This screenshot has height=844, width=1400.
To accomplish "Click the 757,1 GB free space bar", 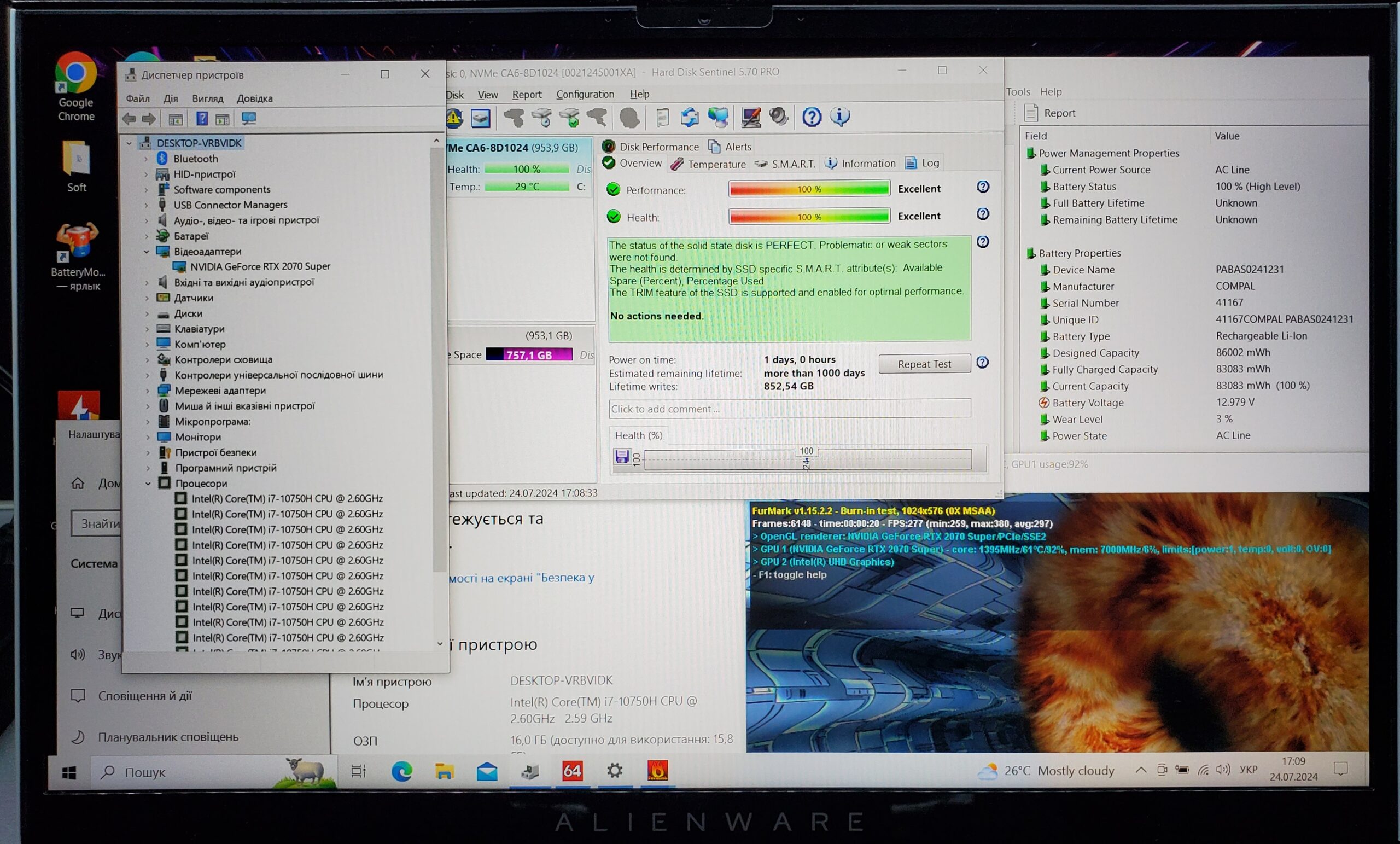I will (x=528, y=354).
